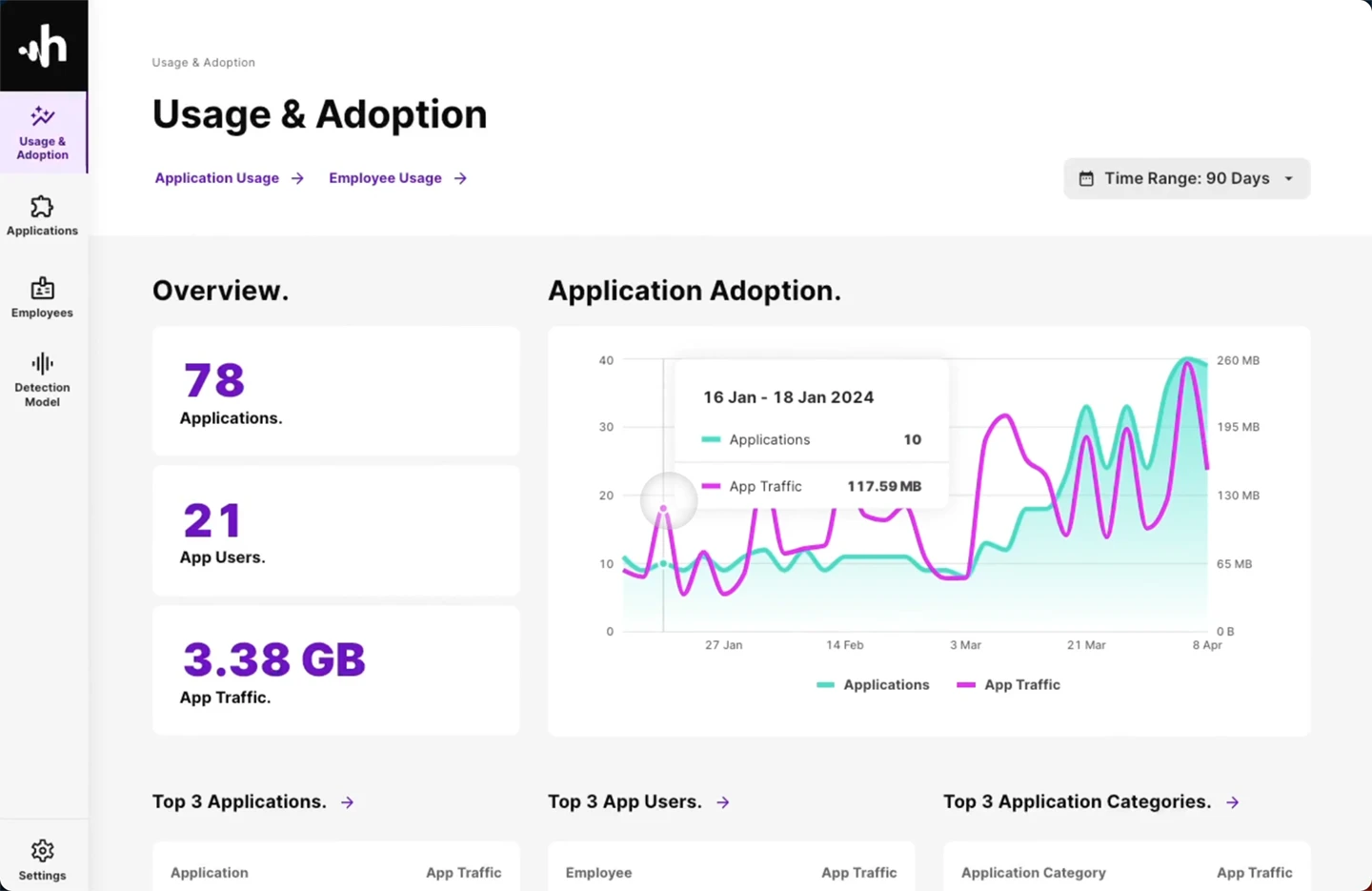1372x891 pixels.
Task: Click arrow beside Top 3 App Users
Action: 723,802
